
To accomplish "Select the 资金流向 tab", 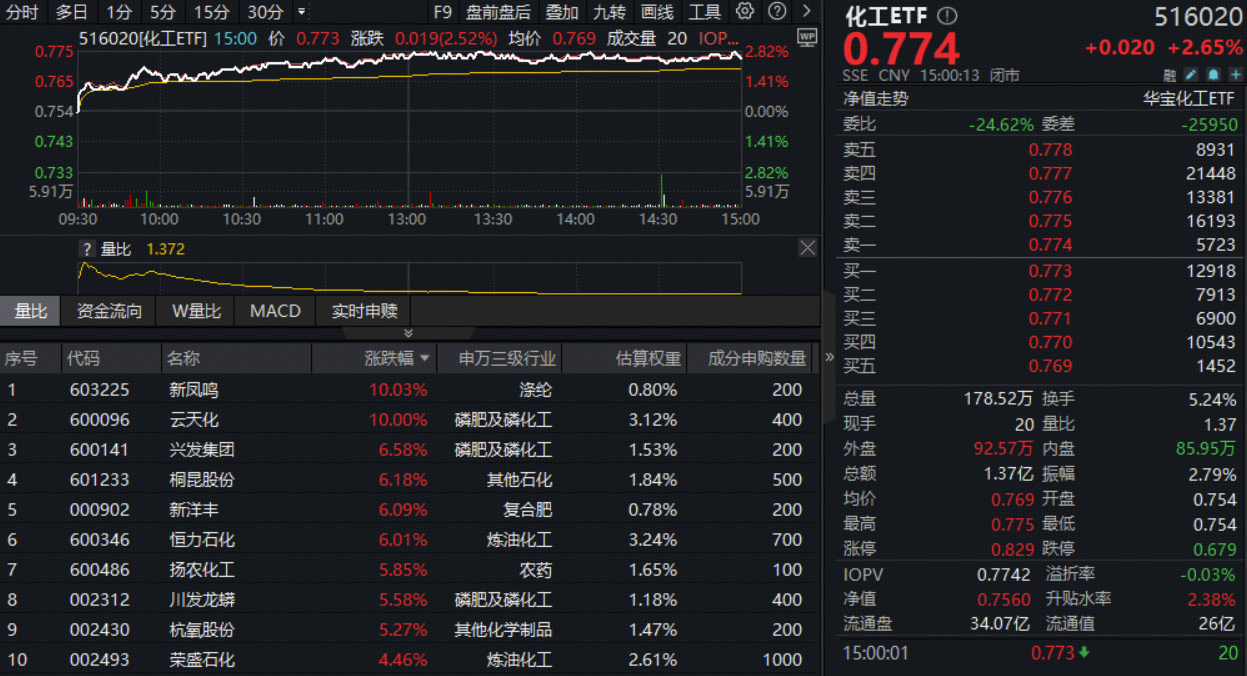I will [109, 311].
